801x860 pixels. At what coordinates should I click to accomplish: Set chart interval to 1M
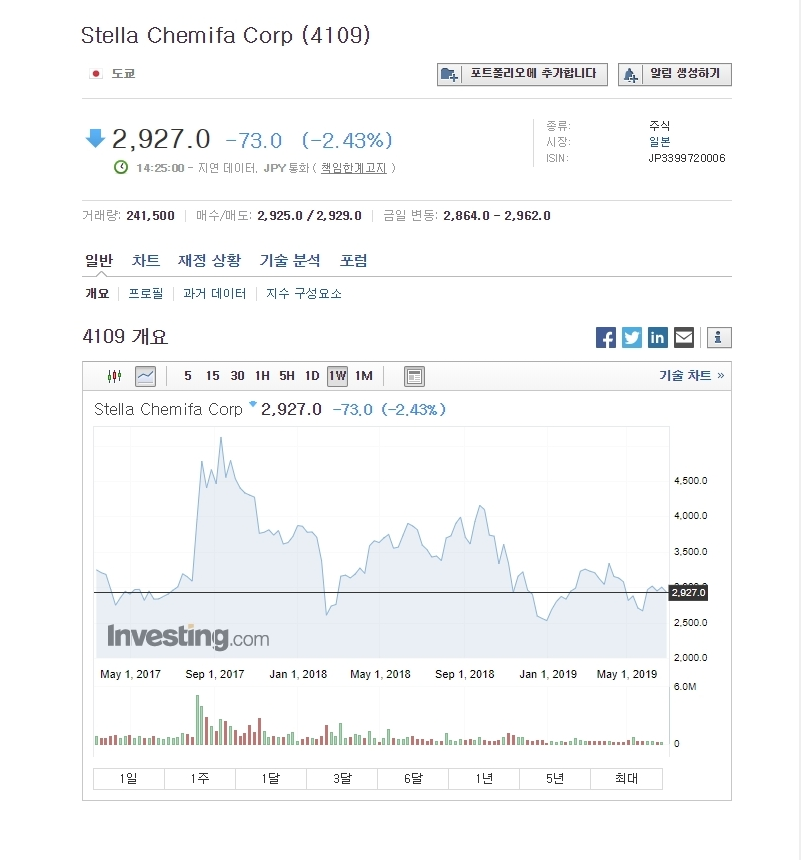tap(363, 376)
